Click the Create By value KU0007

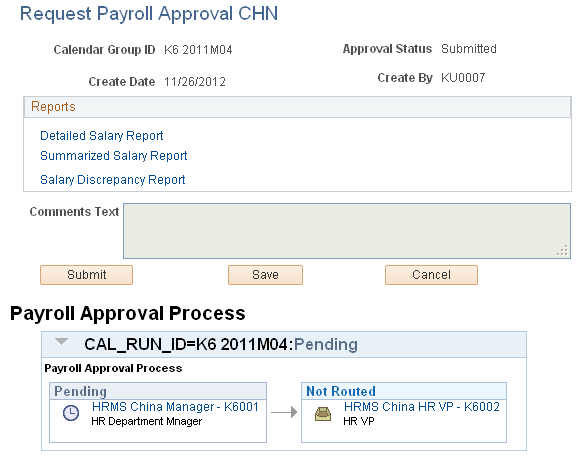[463, 78]
